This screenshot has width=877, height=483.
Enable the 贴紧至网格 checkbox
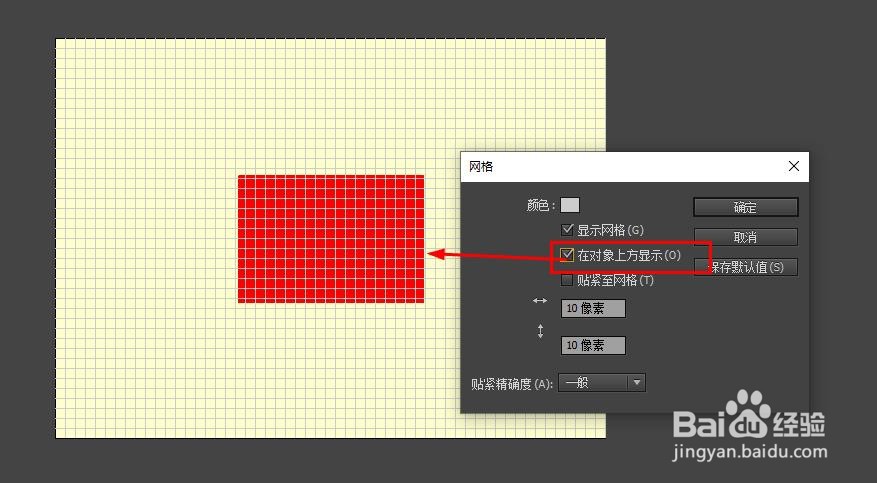(567, 280)
